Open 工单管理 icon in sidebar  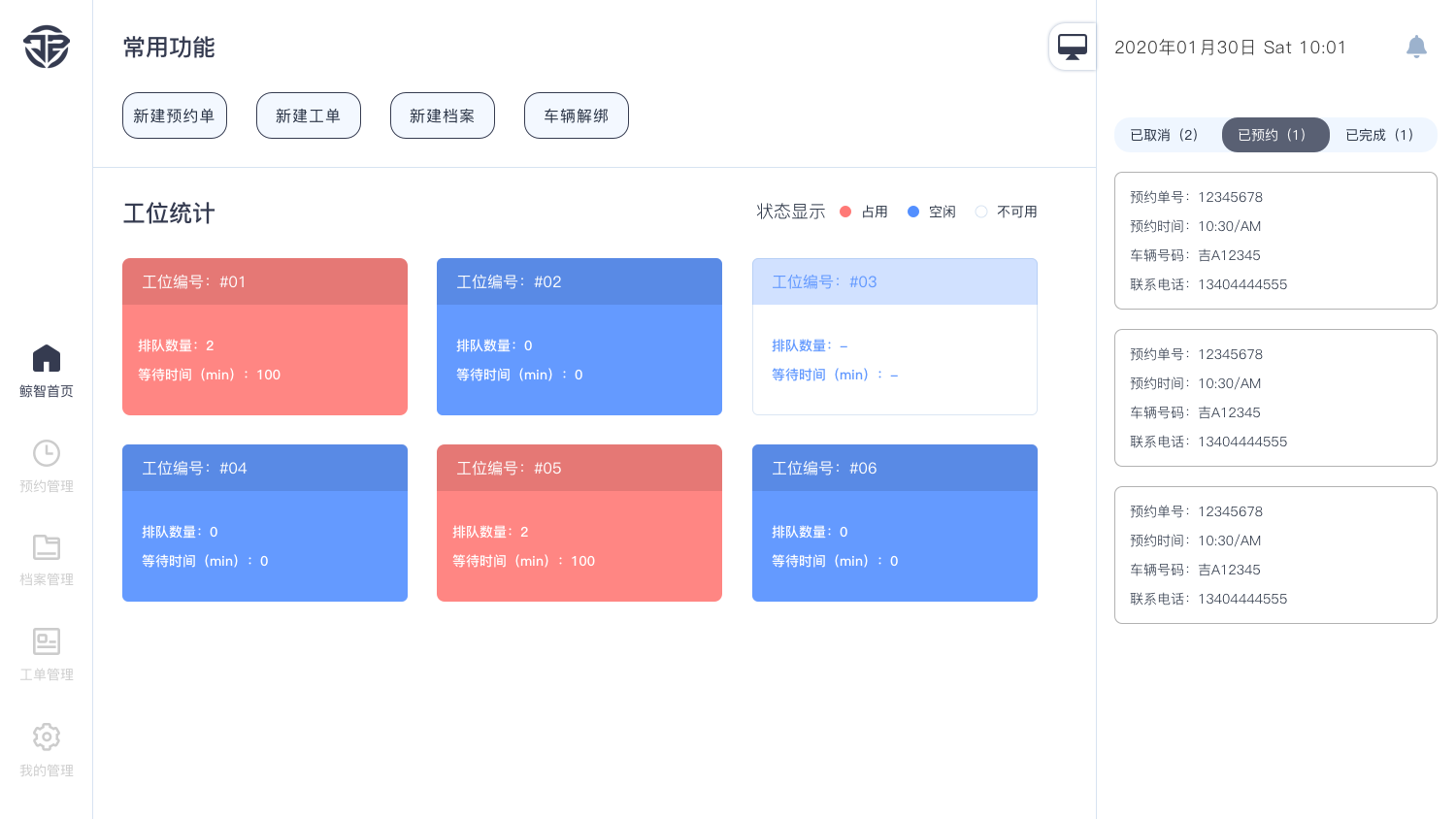(47, 641)
